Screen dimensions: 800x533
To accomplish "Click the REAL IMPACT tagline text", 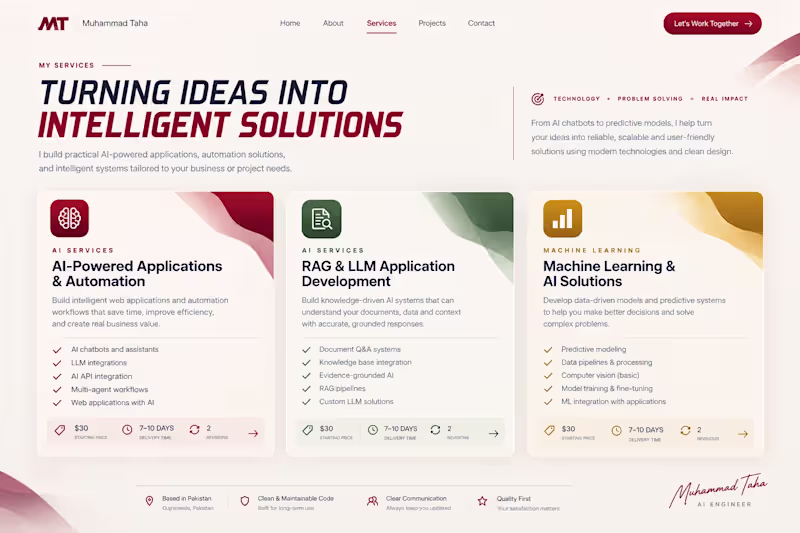I will 724,99.
